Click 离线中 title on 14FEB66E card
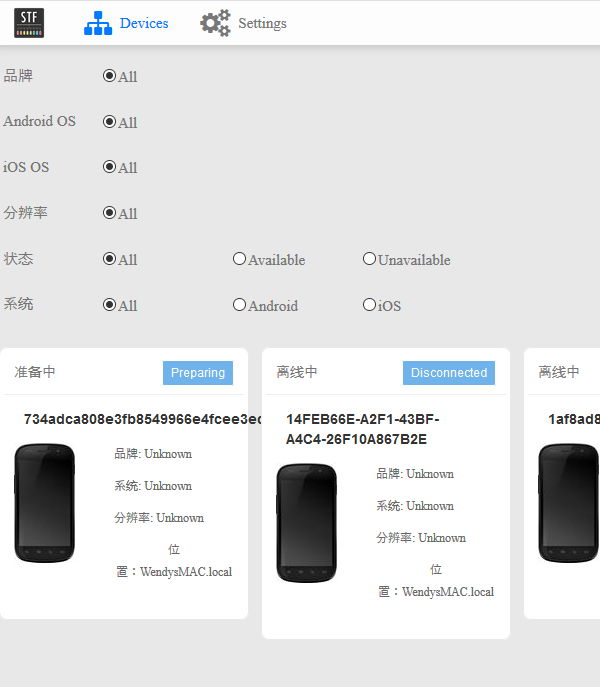The image size is (600, 687). 297,372
